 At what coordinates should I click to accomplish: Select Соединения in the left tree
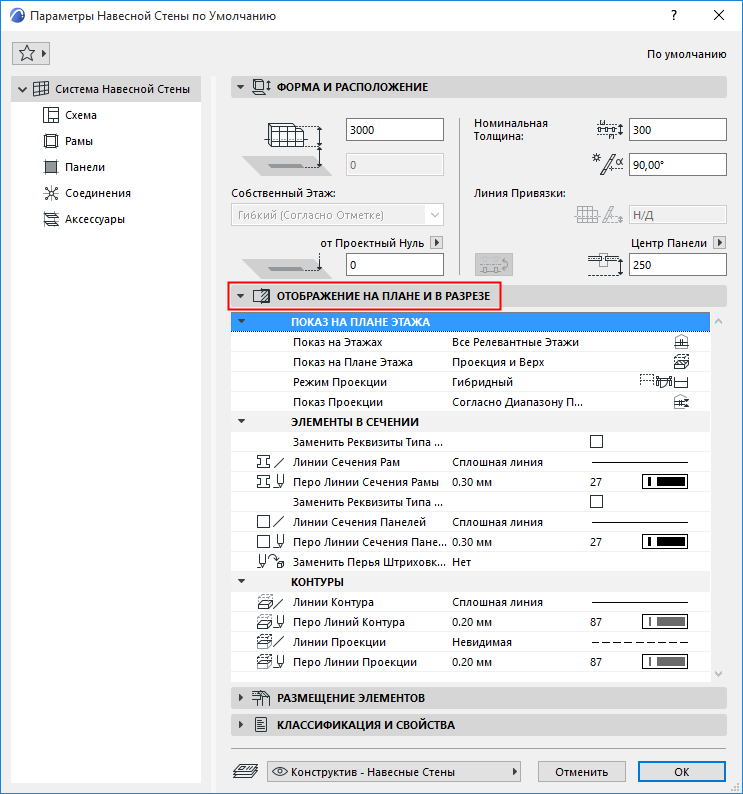[98, 193]
